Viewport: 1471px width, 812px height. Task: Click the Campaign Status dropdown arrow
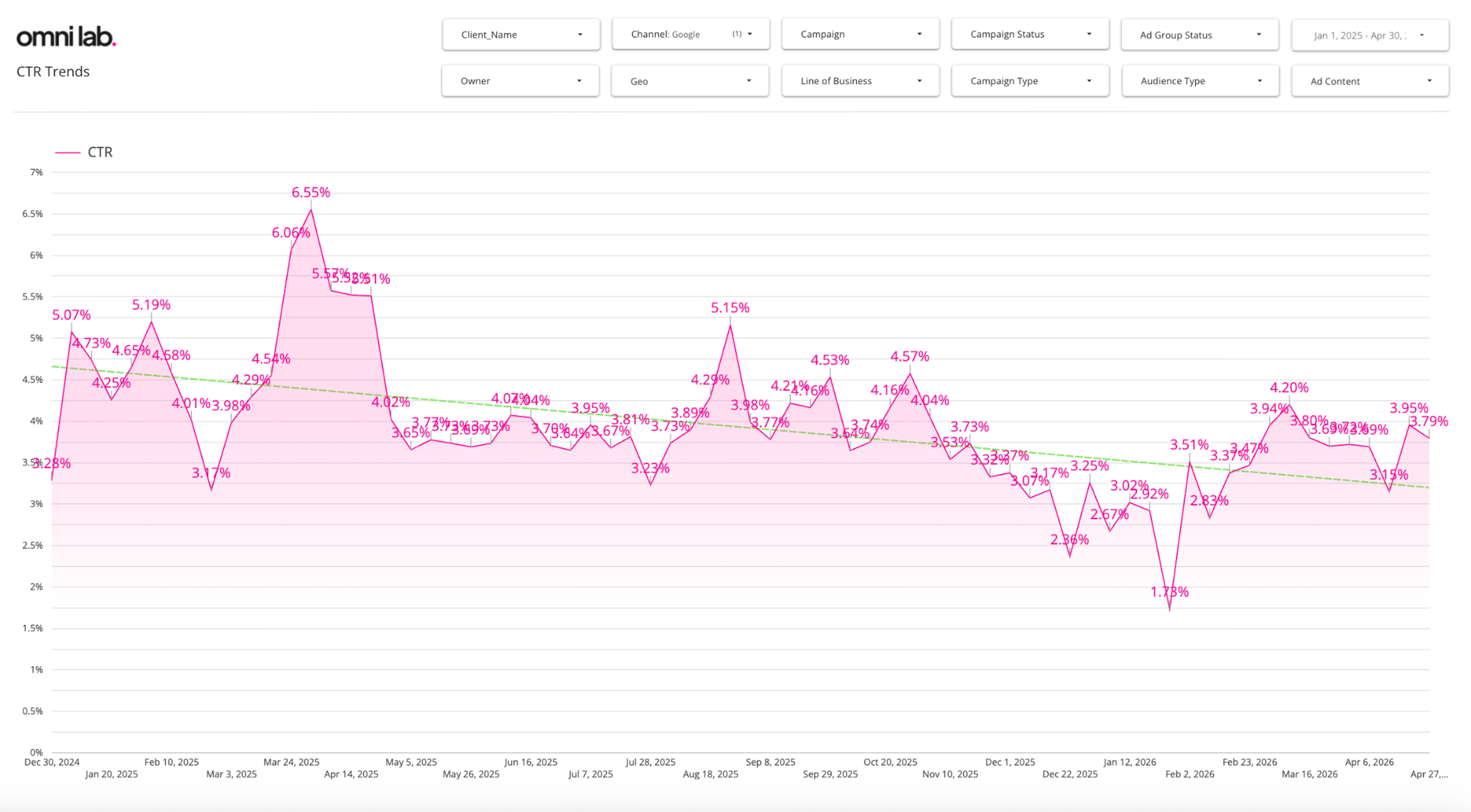click(1089, 34)
